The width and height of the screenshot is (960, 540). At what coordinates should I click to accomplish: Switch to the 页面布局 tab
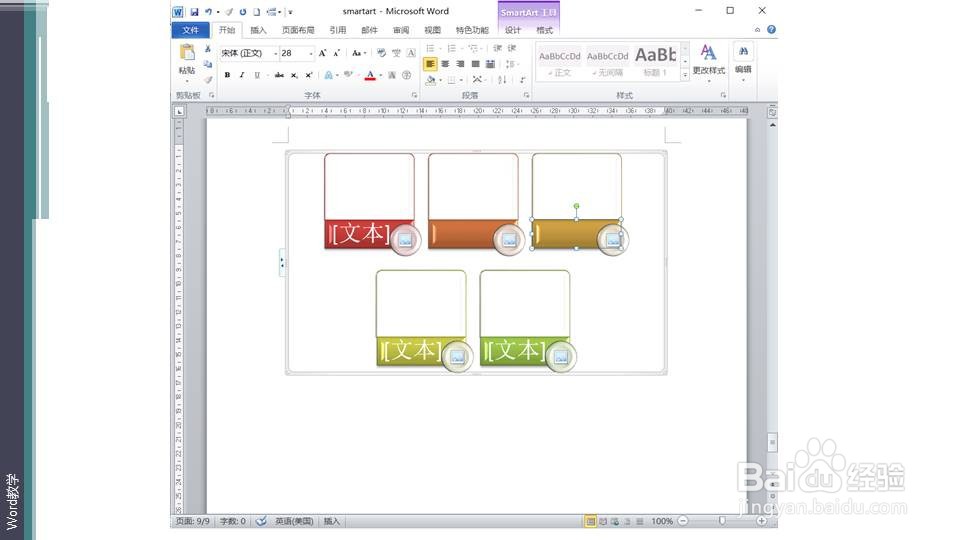coord(298,30)
